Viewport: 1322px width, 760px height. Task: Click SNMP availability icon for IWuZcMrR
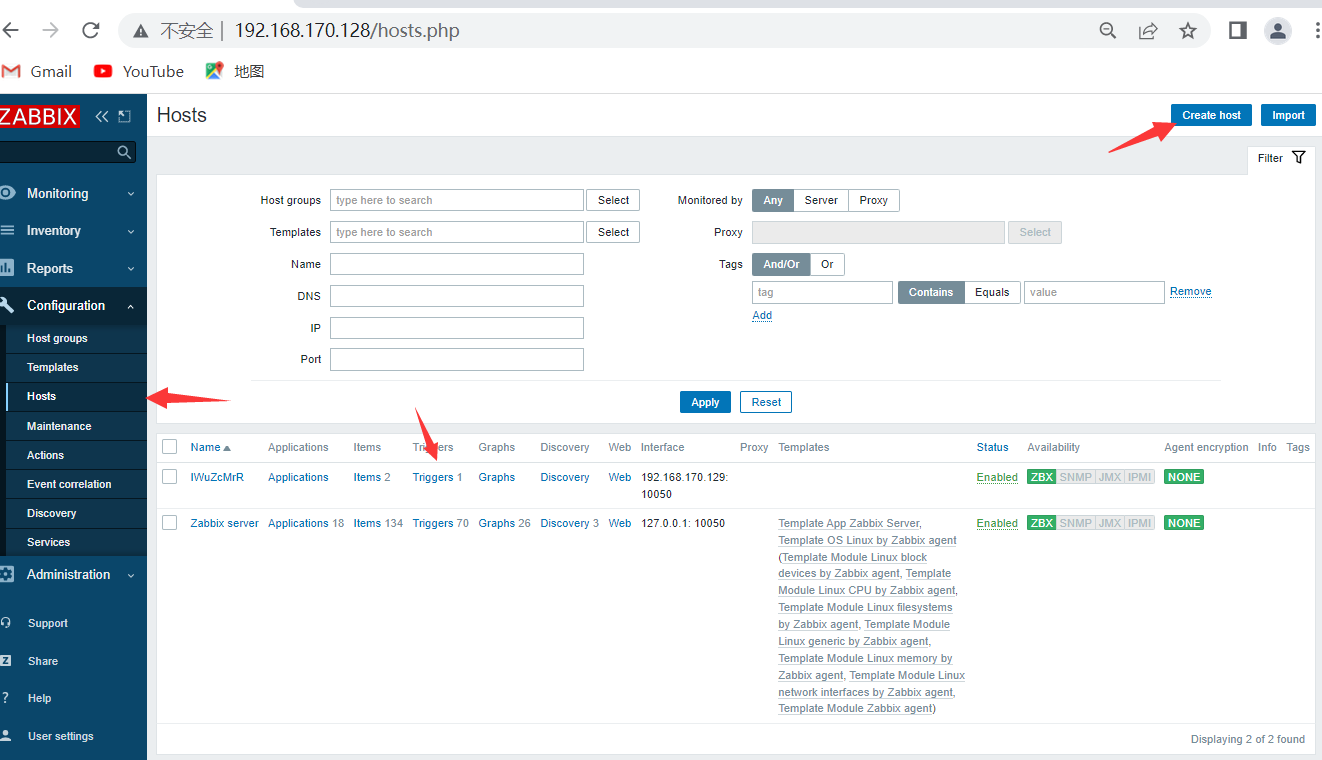click(x=1076, y=477)
